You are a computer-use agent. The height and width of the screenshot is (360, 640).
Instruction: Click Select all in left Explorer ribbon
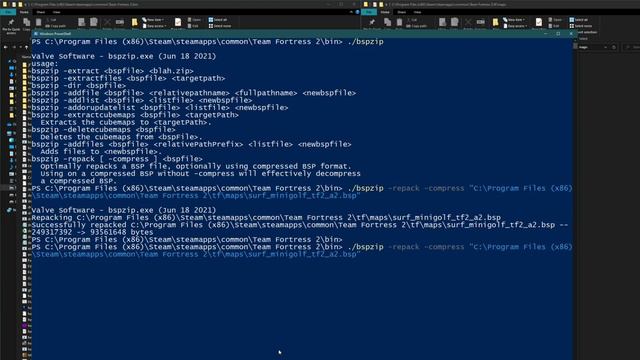218,20
